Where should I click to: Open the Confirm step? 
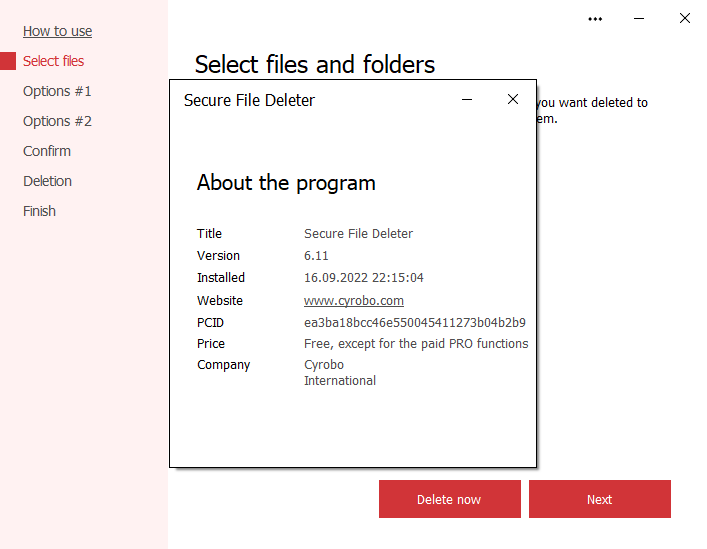coord(47,151)
